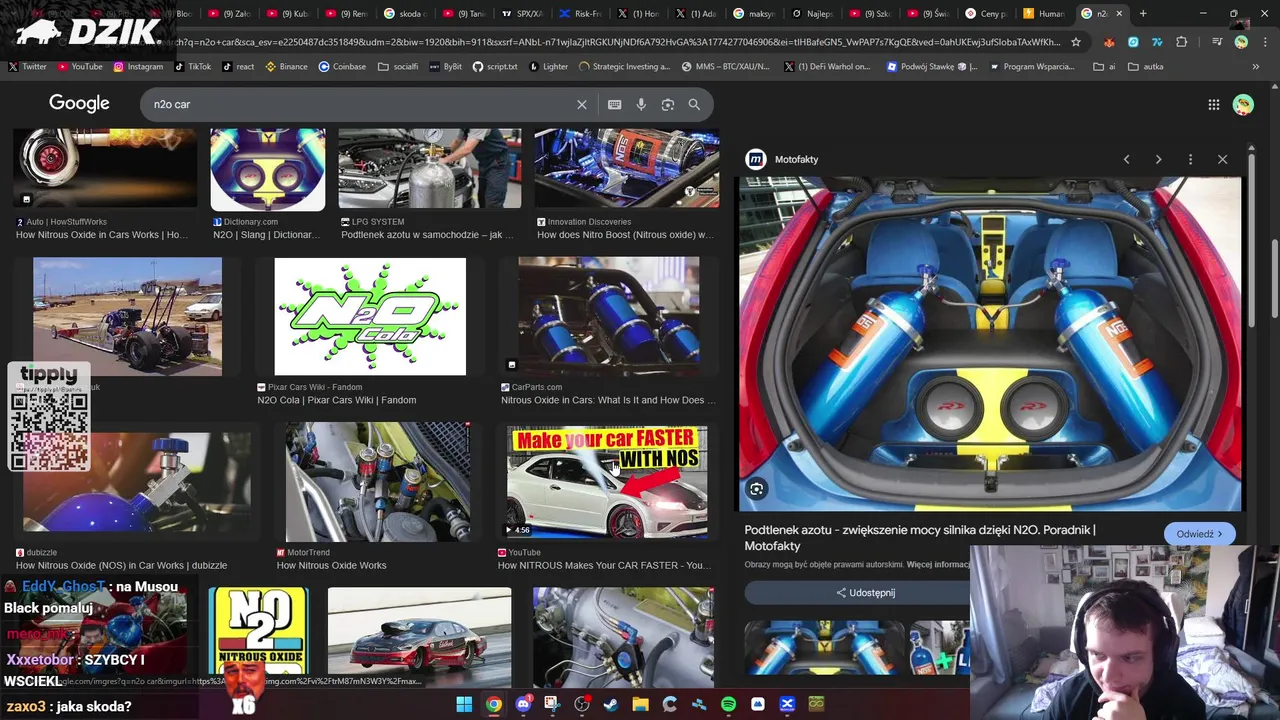Open Chrome from the taskbar

(x=494, y=704)
